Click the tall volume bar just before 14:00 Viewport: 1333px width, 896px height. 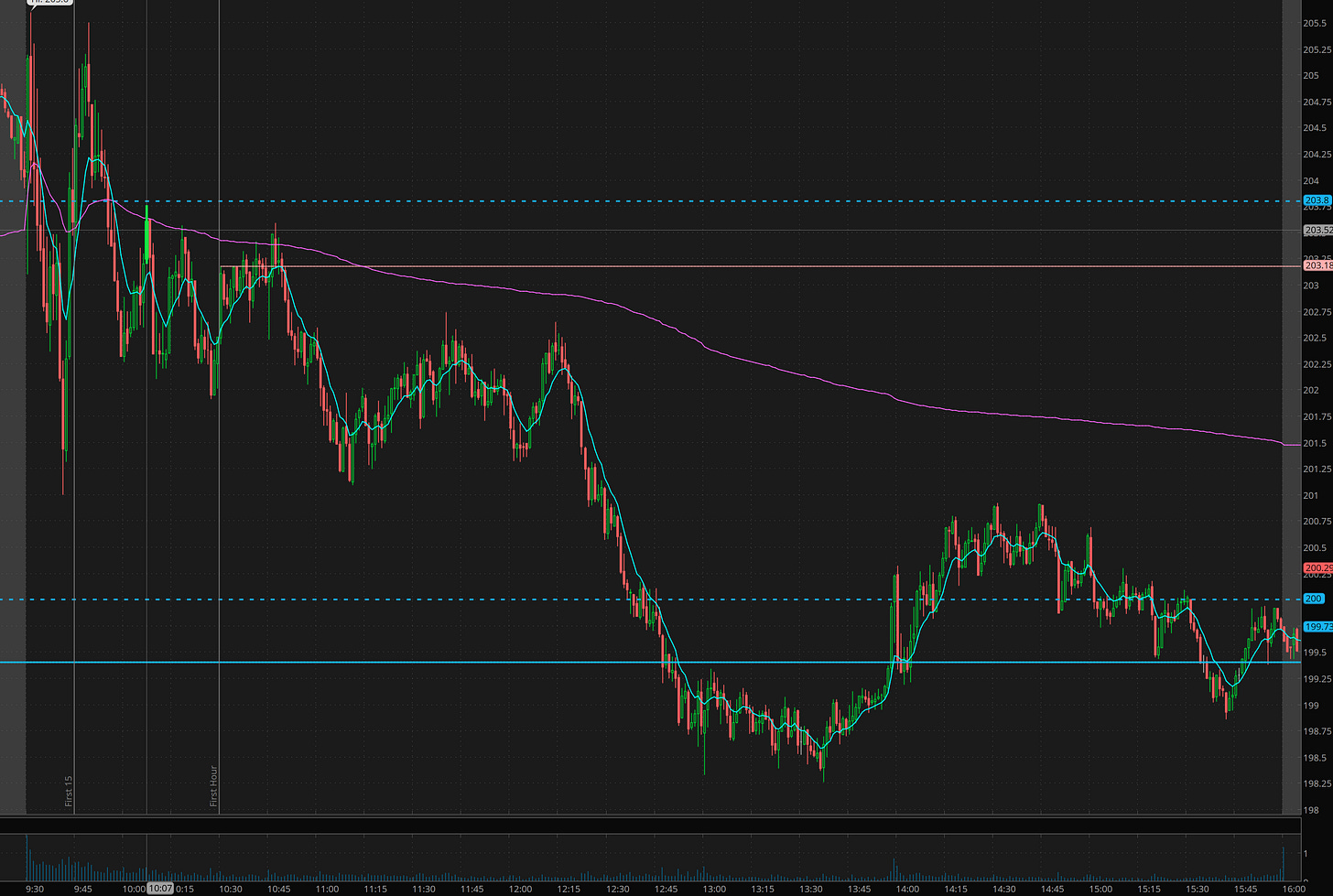[x=894, y=869]
